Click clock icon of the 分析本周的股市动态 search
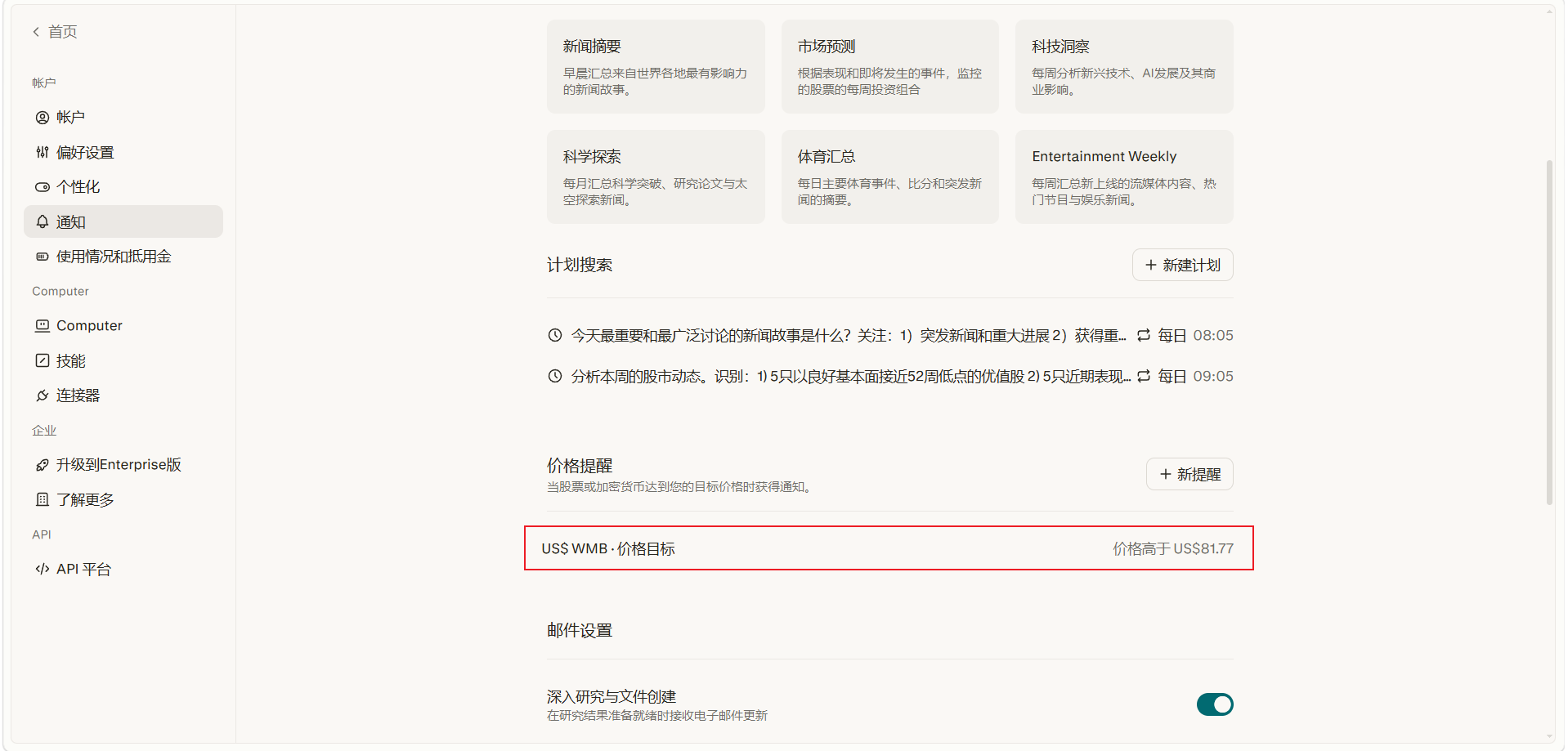The width and height of the screenshot is (1568, 751). click(555, 376)
